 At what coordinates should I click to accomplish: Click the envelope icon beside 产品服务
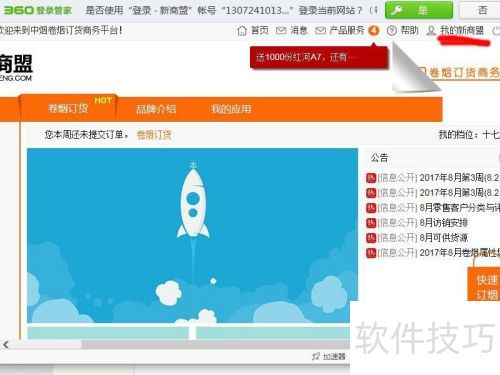[320, 31]
